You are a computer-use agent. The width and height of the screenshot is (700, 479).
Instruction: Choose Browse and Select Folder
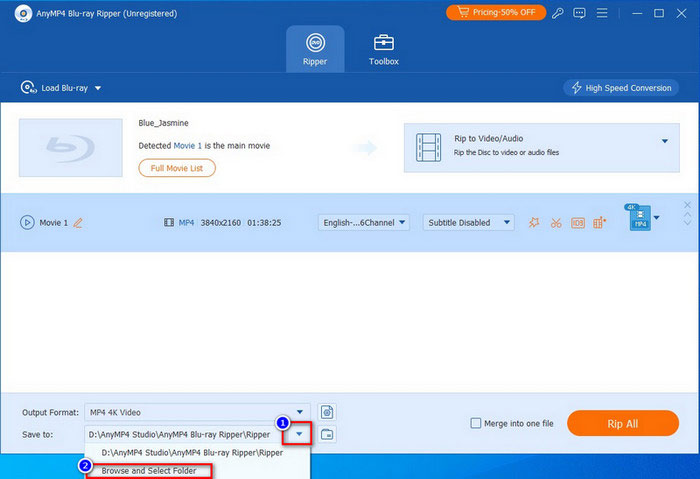pos(149,471)
